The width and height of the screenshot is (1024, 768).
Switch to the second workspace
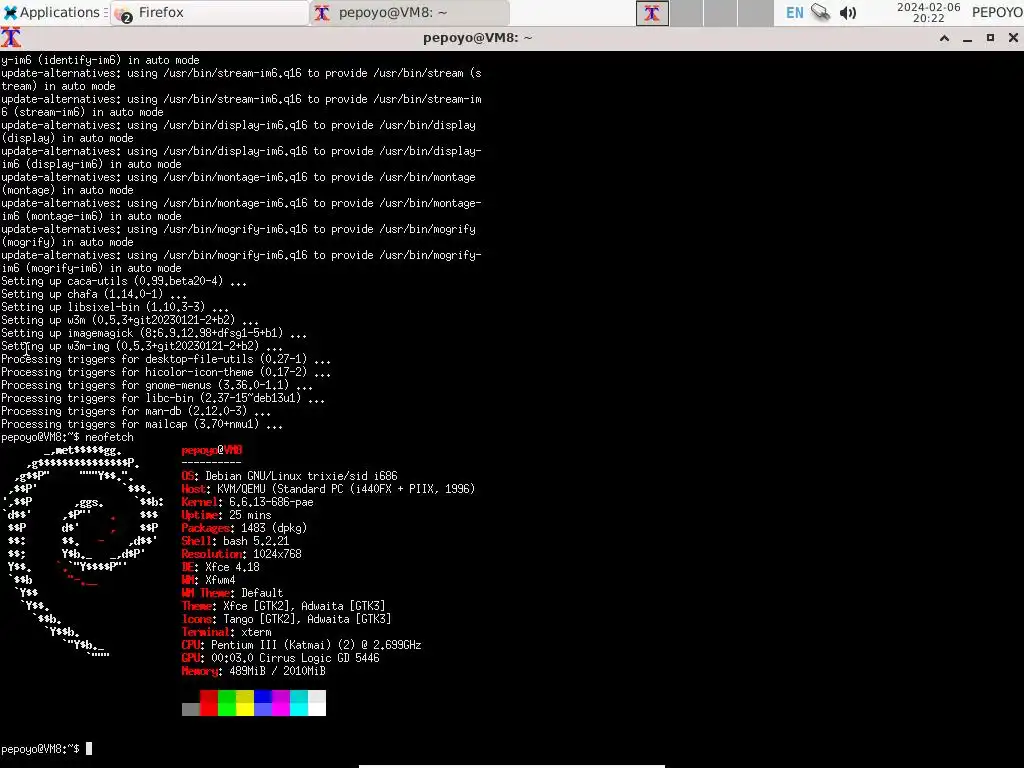point(686,13)
